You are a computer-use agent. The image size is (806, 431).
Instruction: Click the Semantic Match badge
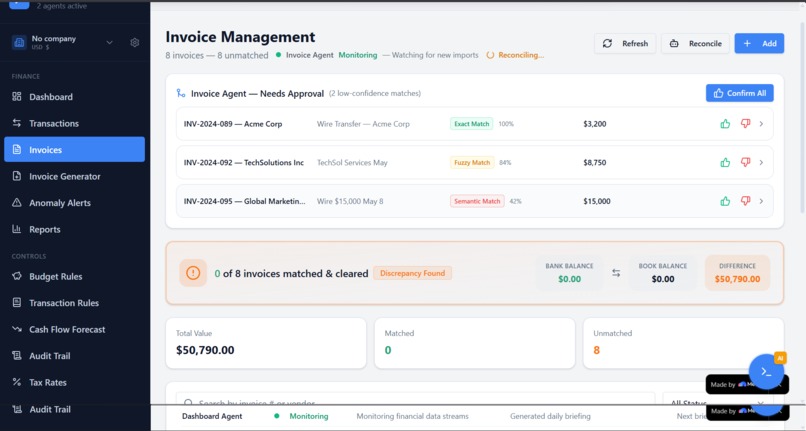pyautogui.click(x=477, y=201)
